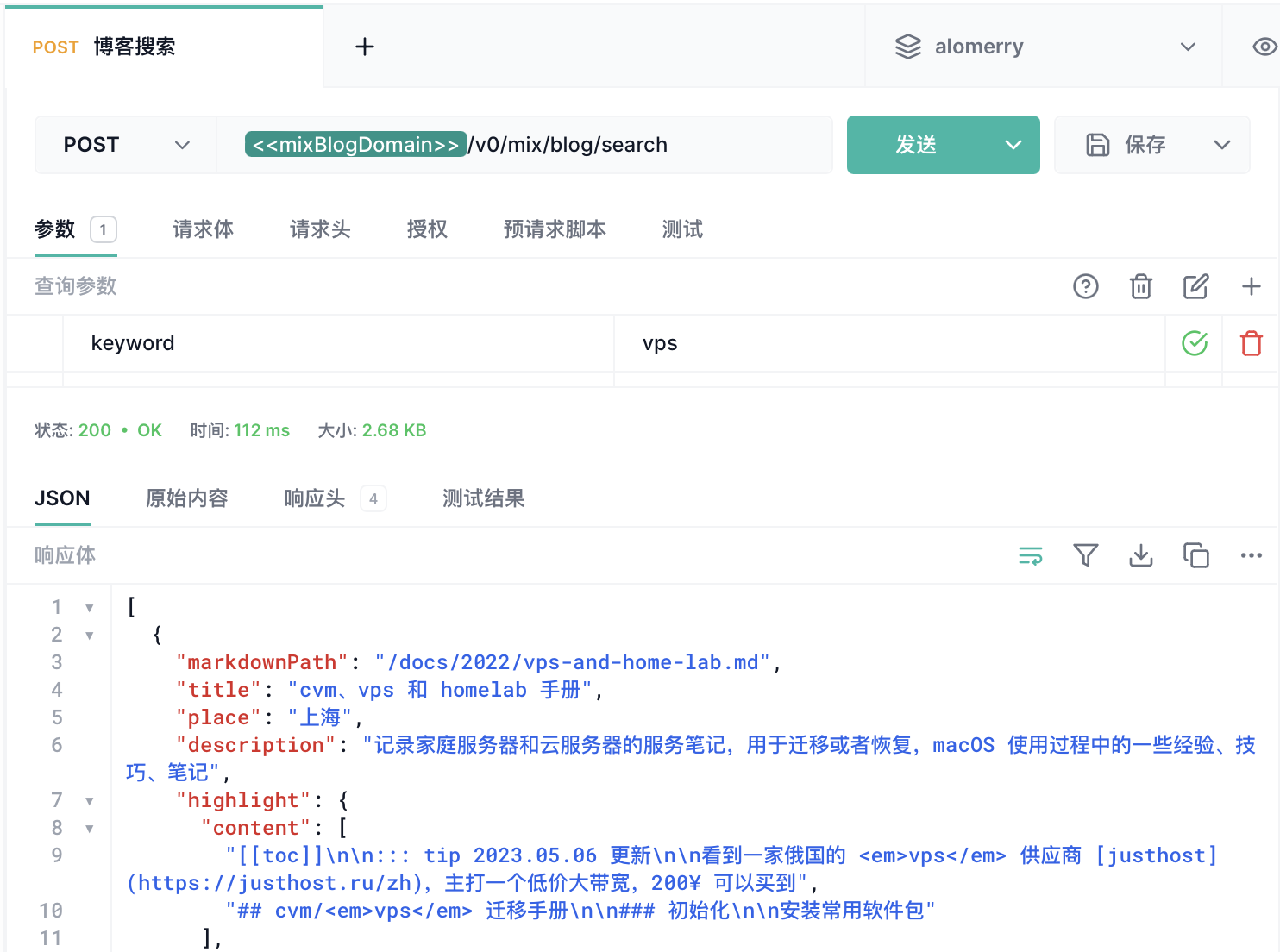Click the 发送 send button

[916, 145]
